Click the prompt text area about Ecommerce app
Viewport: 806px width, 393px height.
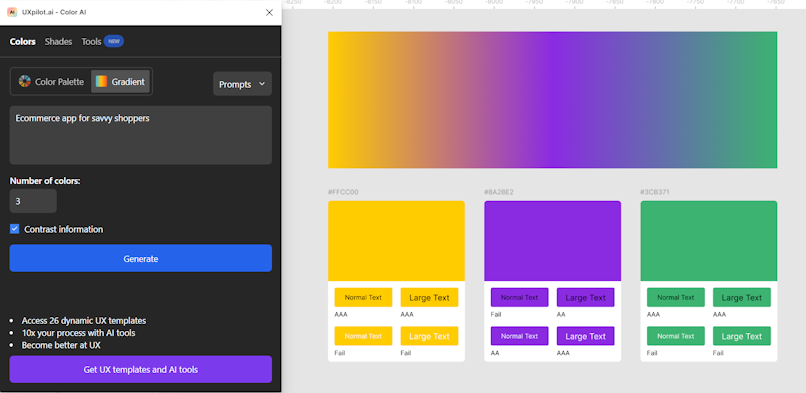140,135
